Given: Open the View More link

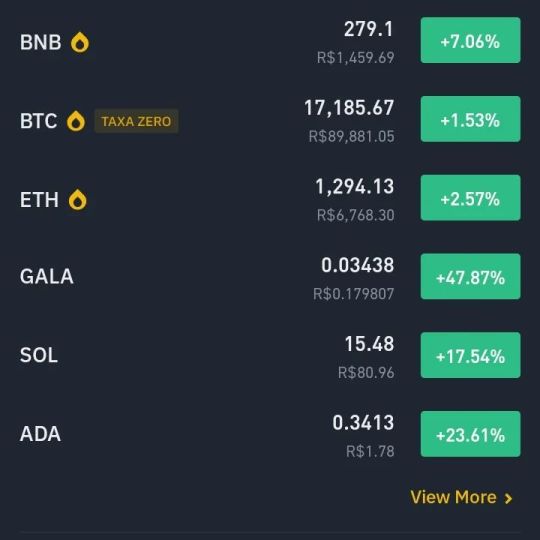Looking at the screenshot, I should coord(461,497).
